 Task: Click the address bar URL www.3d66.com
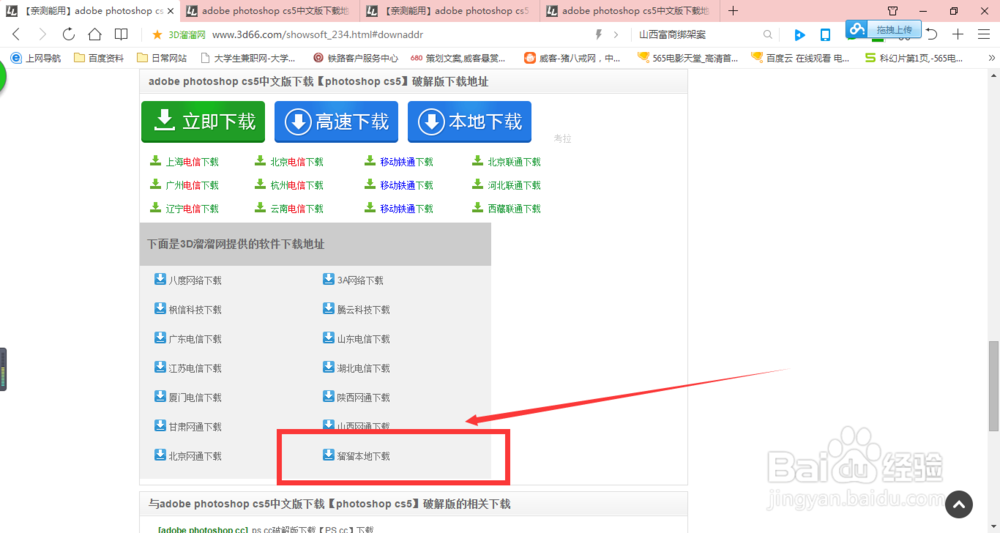318,34
